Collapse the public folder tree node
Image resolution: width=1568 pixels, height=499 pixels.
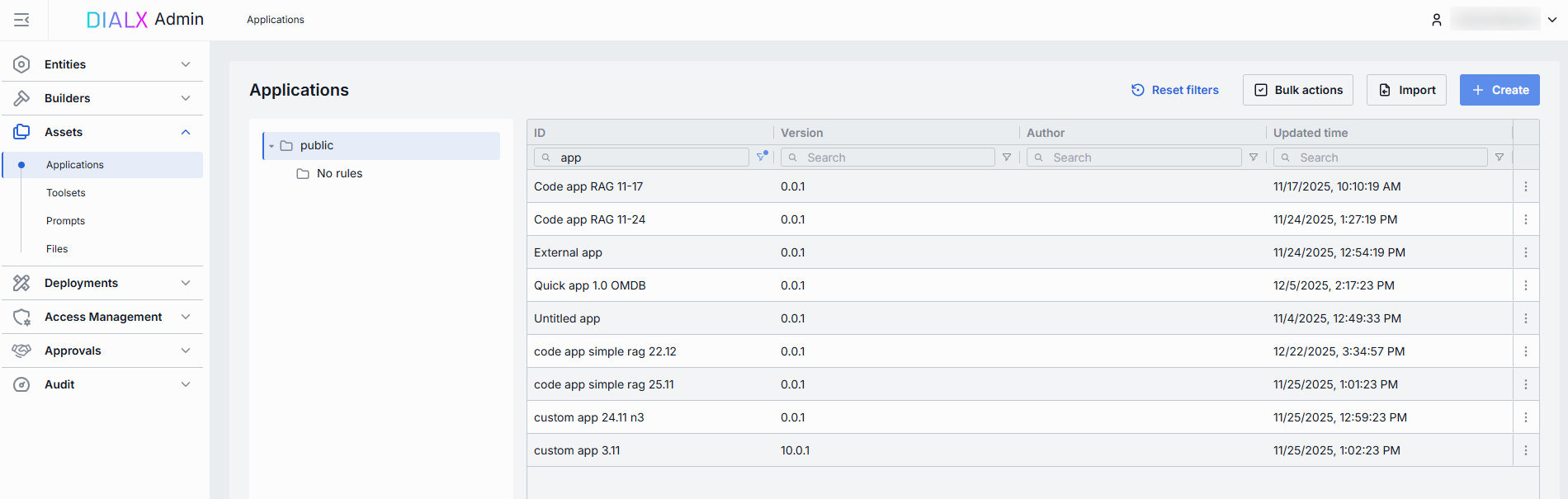272,146
